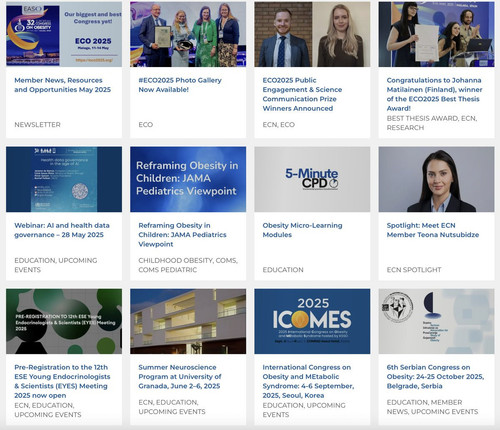The height and width of the screenshot is (430, 500).
Task: Open Obesity Micro-Learning Modules article
Action: [302, 230]
